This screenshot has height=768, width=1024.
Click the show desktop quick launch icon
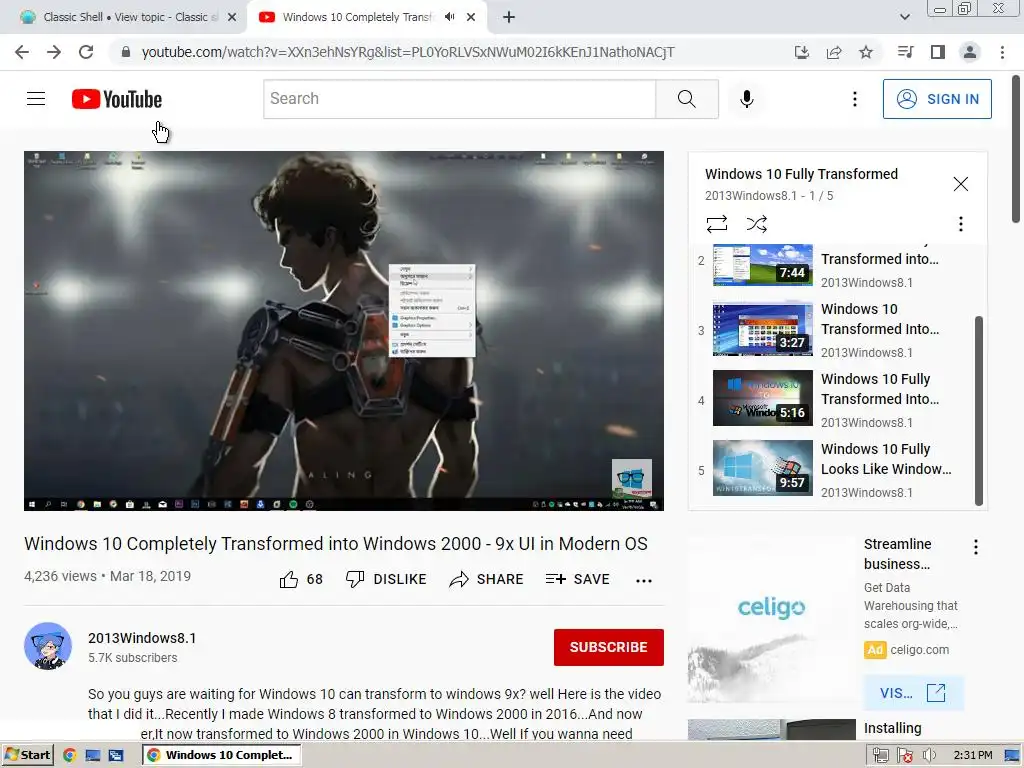pyautogui.click(x=92, y=756)
